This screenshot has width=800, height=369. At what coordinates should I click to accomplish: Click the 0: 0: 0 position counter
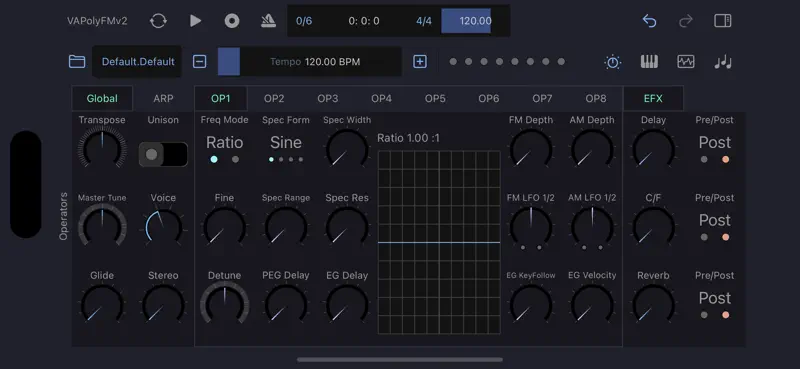364,21
